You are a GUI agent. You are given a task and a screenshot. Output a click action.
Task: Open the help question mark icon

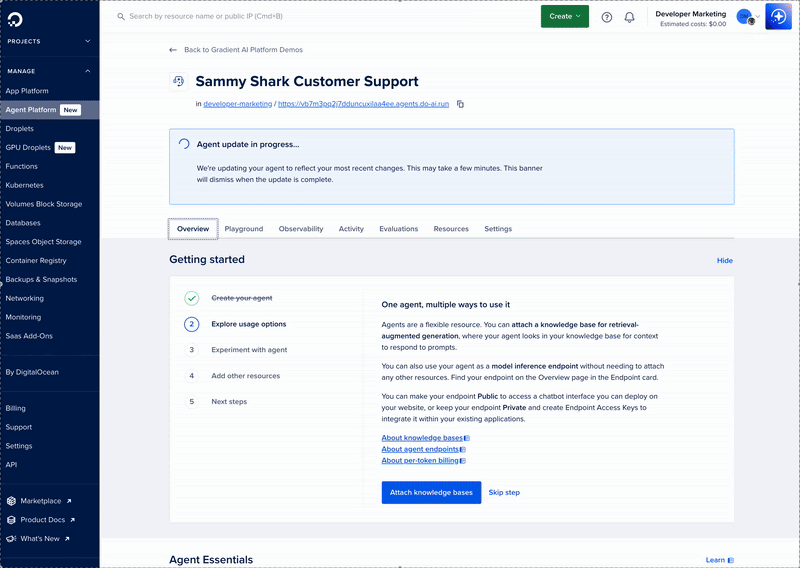pos(607,17)
